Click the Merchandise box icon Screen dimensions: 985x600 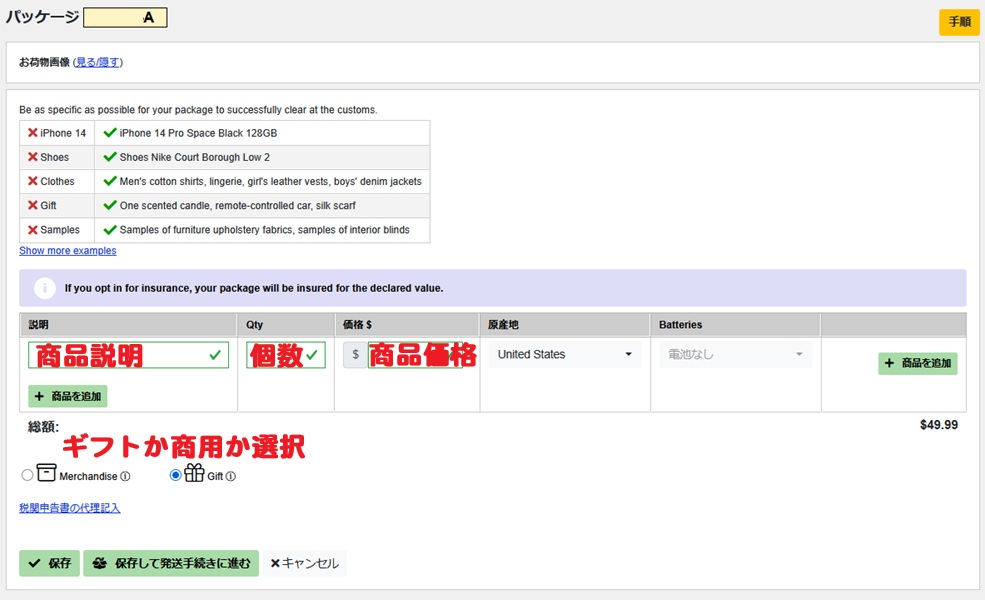point(46,473)
